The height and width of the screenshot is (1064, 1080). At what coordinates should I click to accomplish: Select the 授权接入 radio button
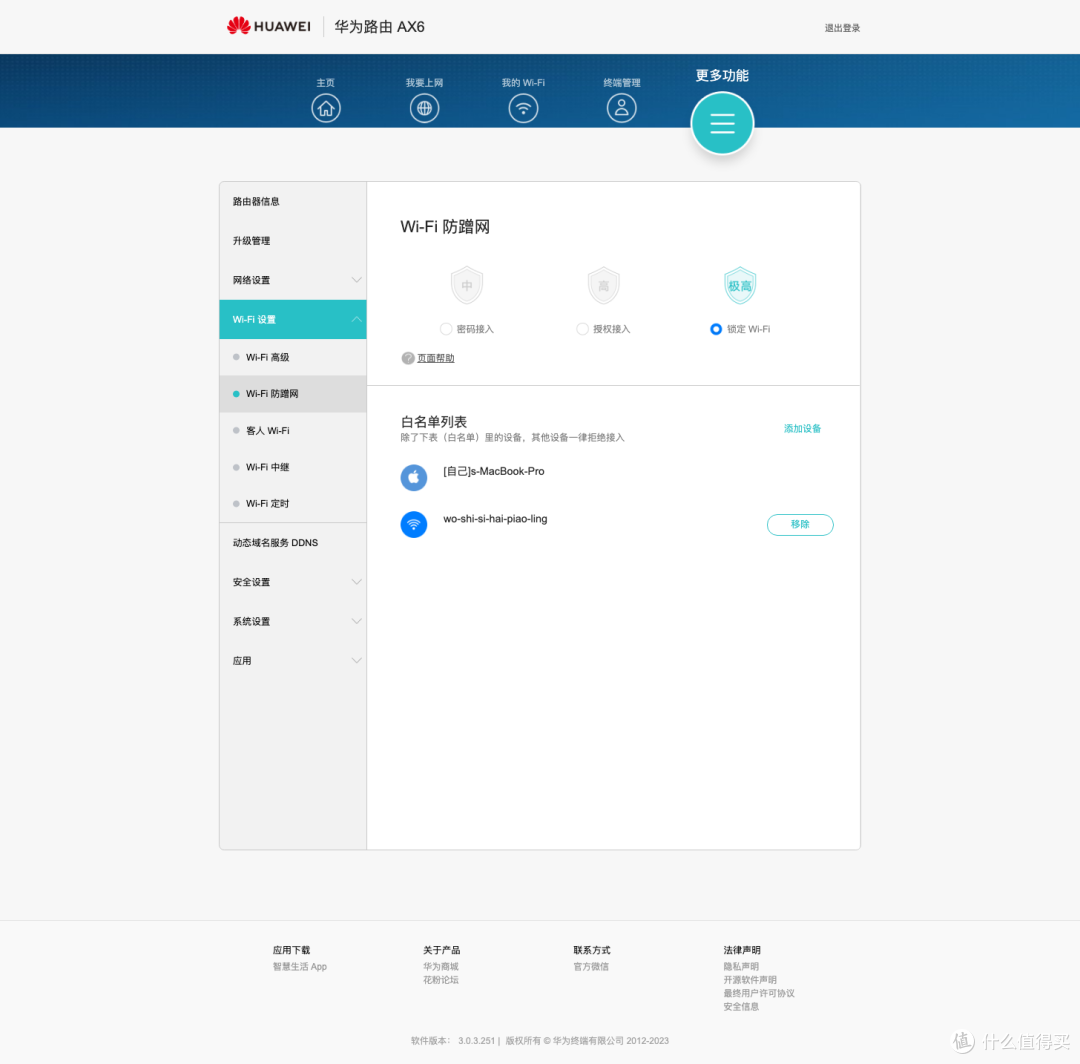582,329
